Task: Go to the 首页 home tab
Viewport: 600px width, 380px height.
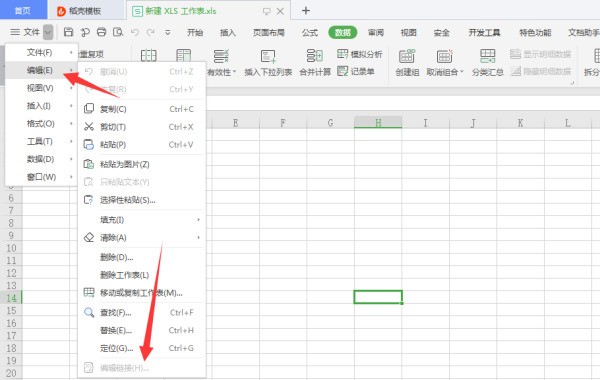Action: 23,10
